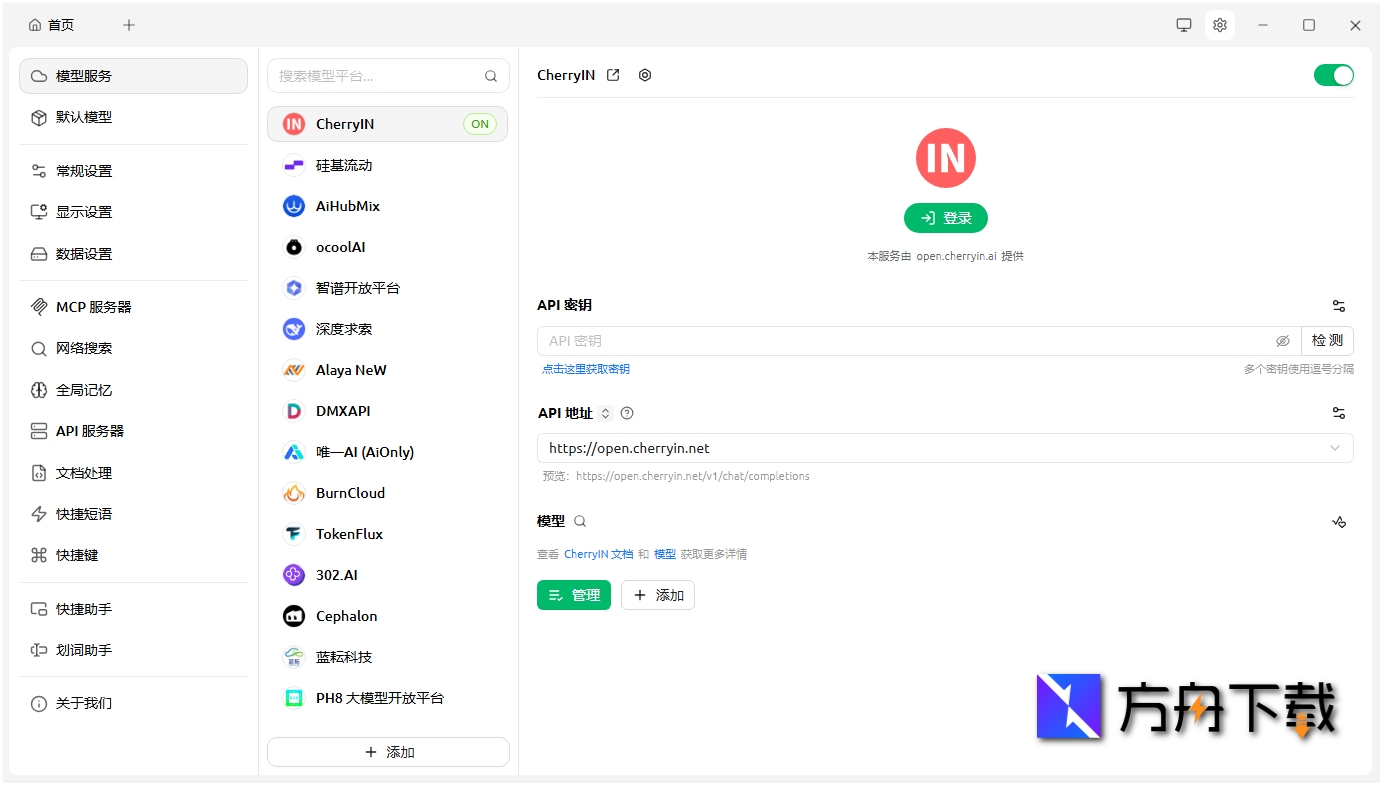The image size is (1382, 785).
Task: Click the 搜索模型平台 search field
Action: (377, 76)
